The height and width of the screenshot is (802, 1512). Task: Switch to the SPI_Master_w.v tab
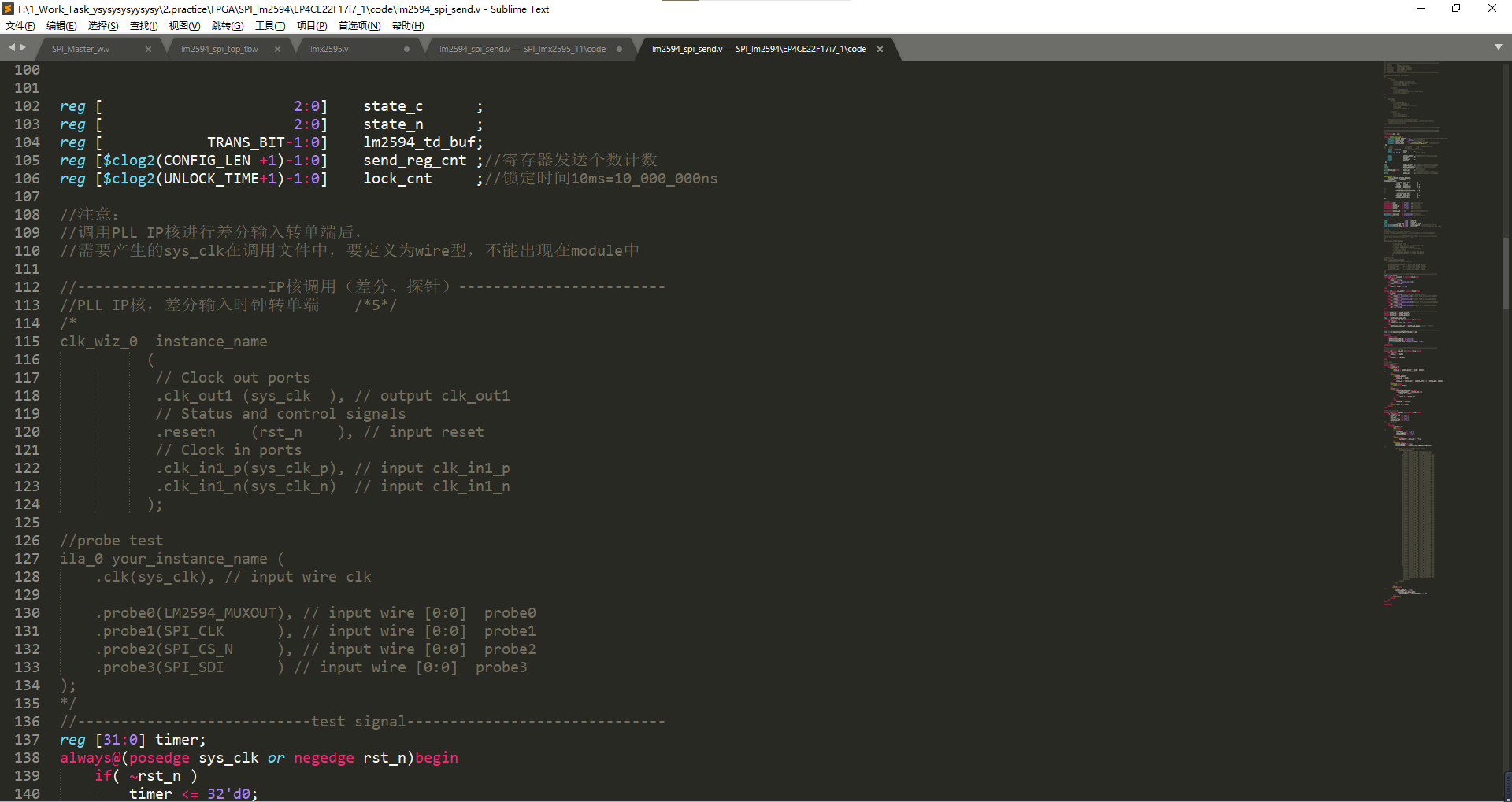pyautogui.click(x=81, y=48)
